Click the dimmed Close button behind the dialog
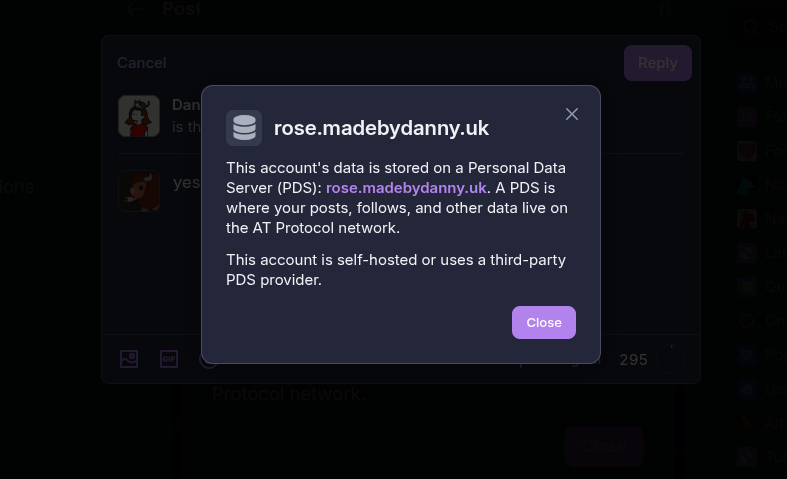Screen dimensions: 787x479 [603, 446]
